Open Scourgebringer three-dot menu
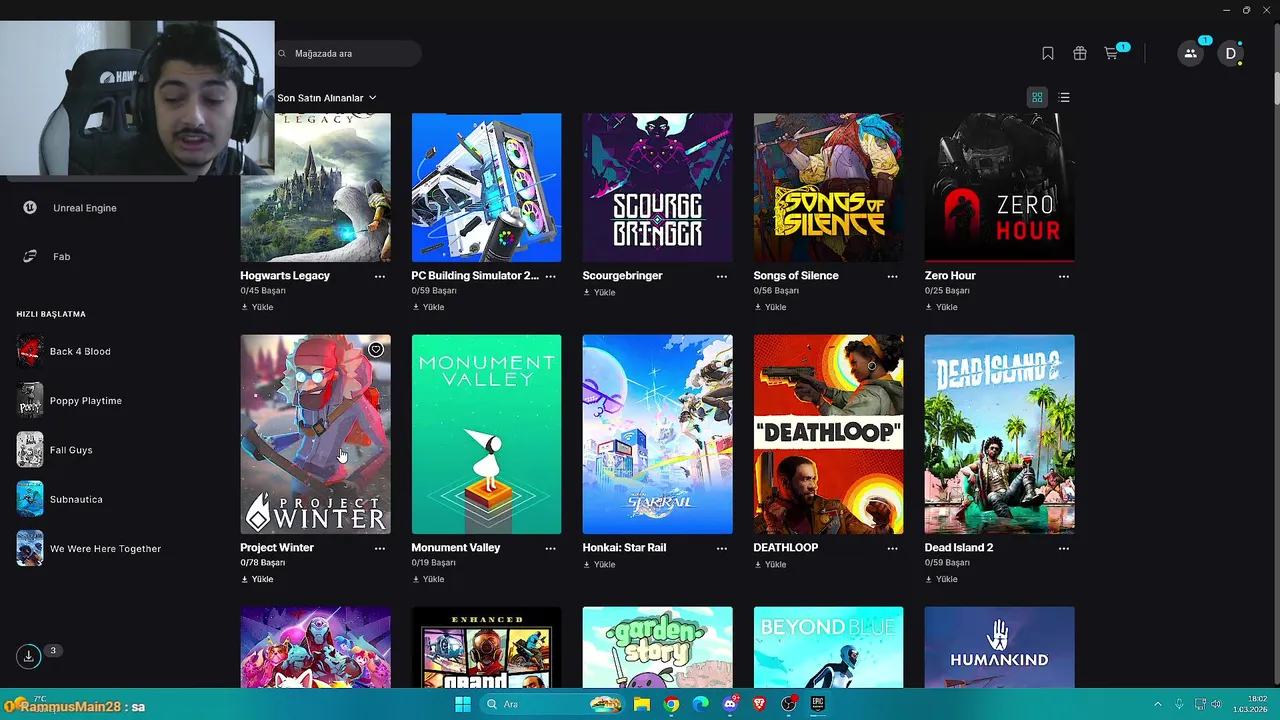This screenshot has height=720, width=1280. click(x=722, y=276)
